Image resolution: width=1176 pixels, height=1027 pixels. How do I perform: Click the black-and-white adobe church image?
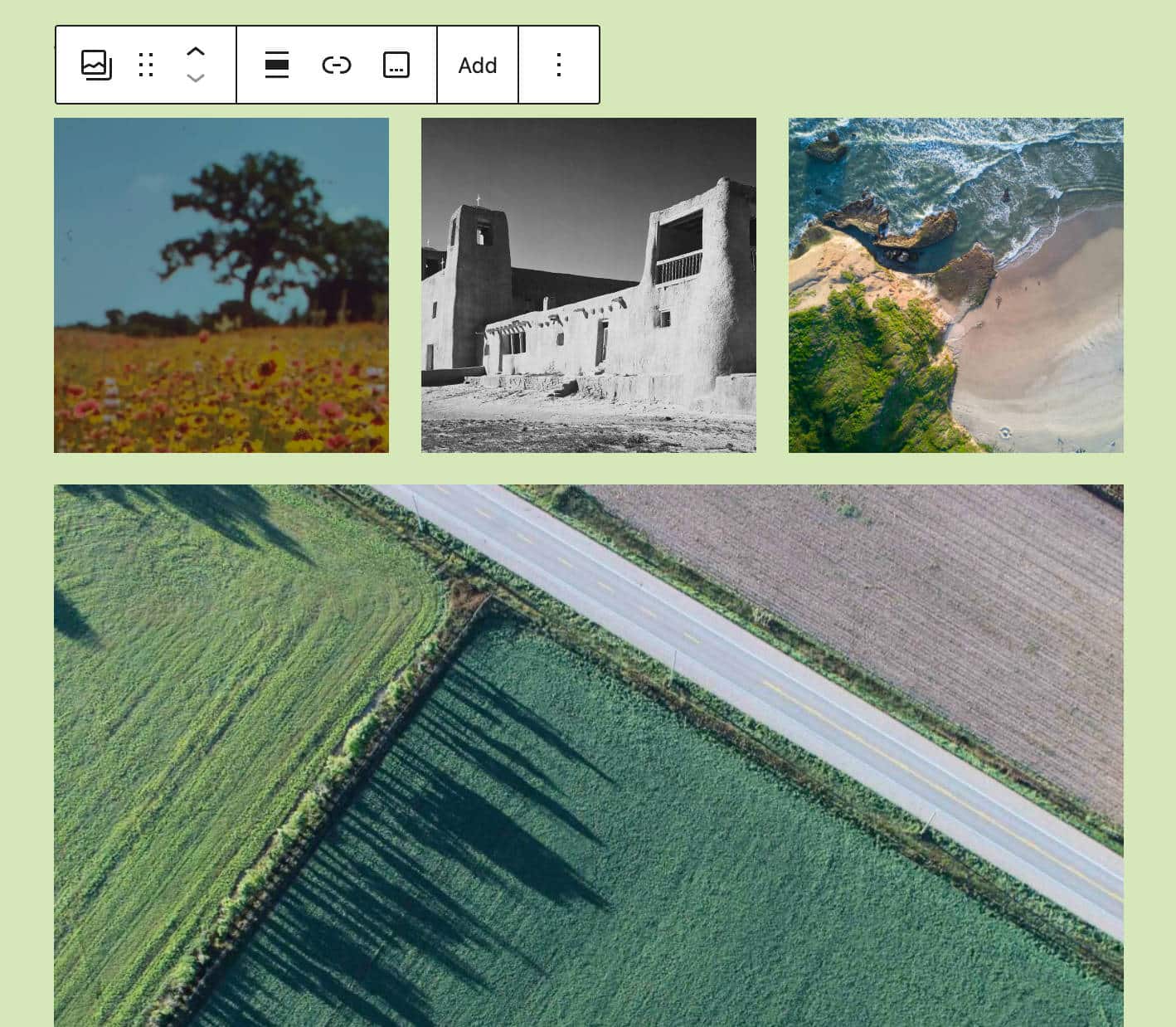[588, 285]
